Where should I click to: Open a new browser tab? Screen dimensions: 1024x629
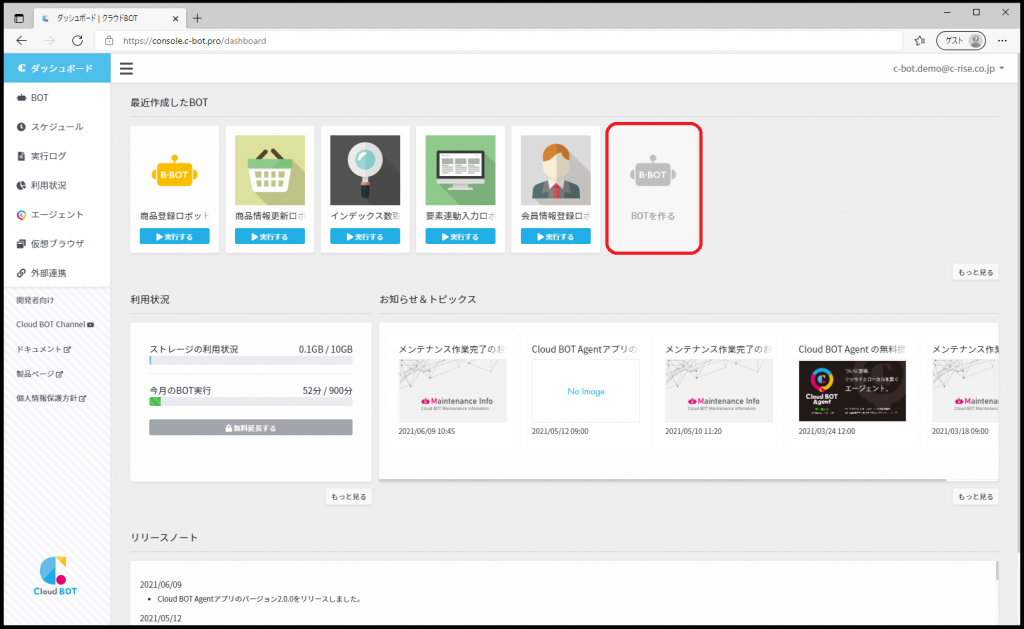(197, 18)
